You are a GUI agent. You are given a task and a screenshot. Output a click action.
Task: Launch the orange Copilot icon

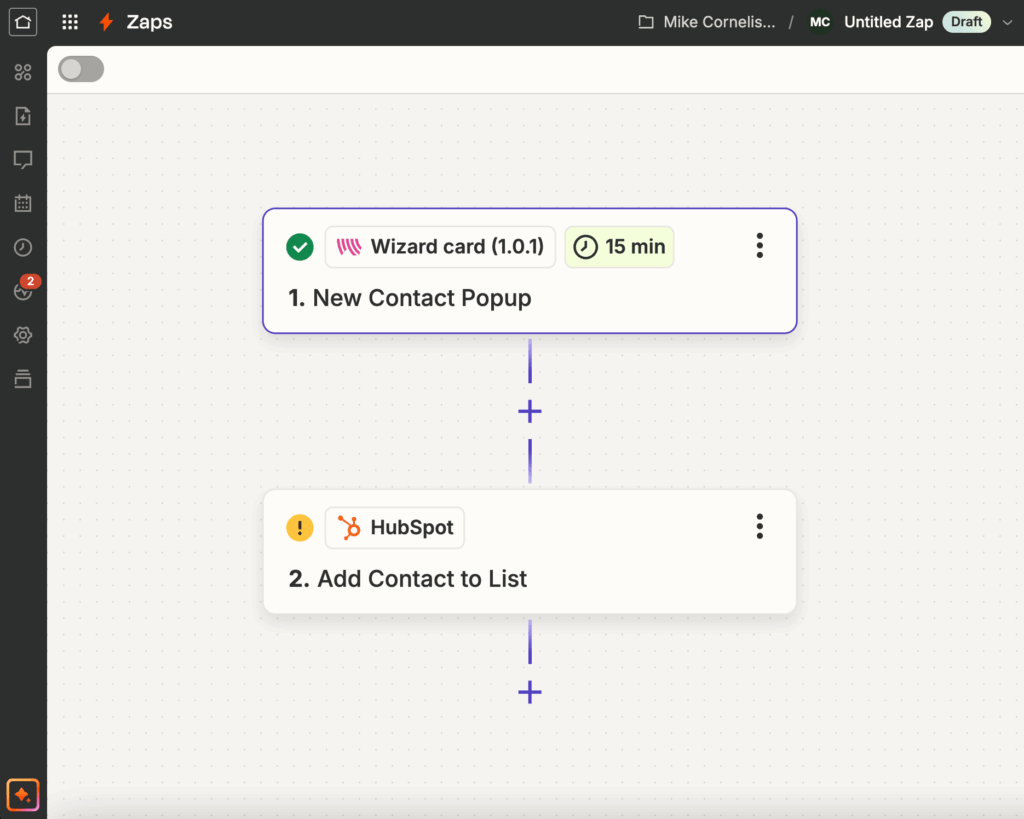pyautogui.click(x=22, y=794)
